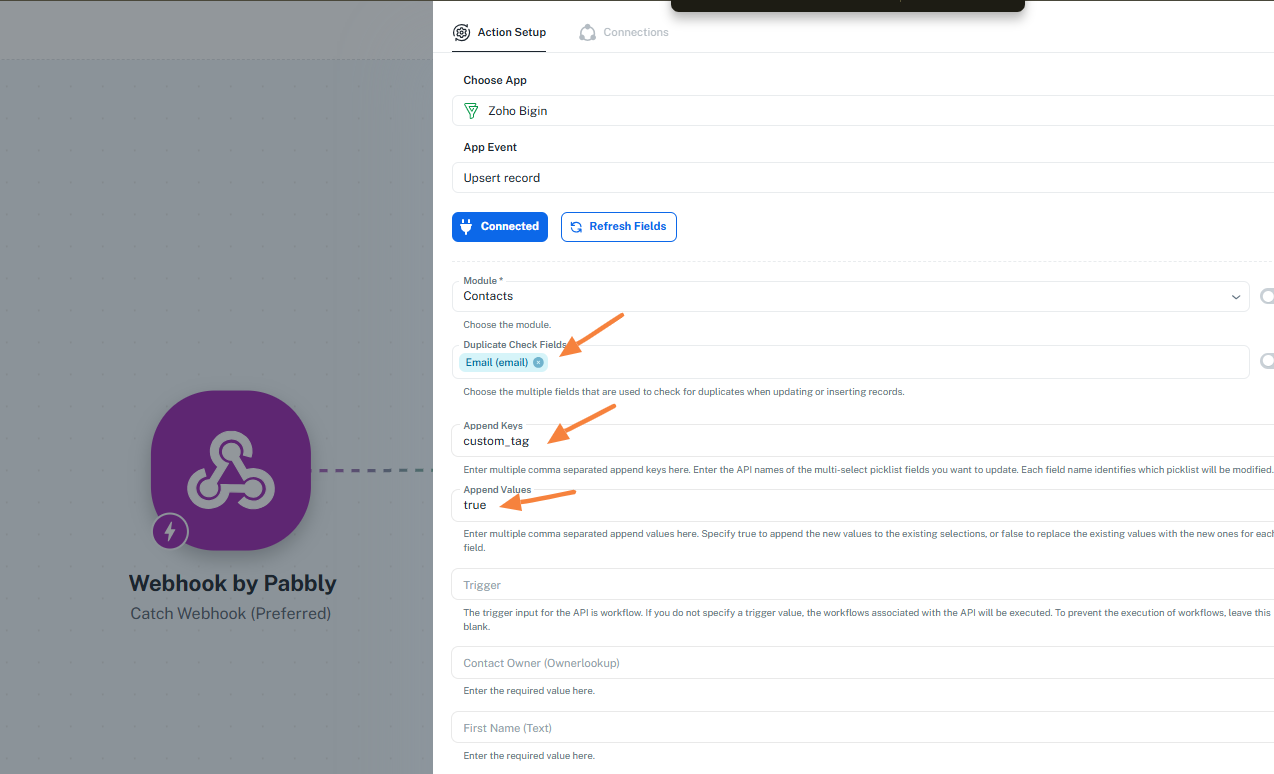Select the Webhook by Pabbly node icon

click(231, 470)
